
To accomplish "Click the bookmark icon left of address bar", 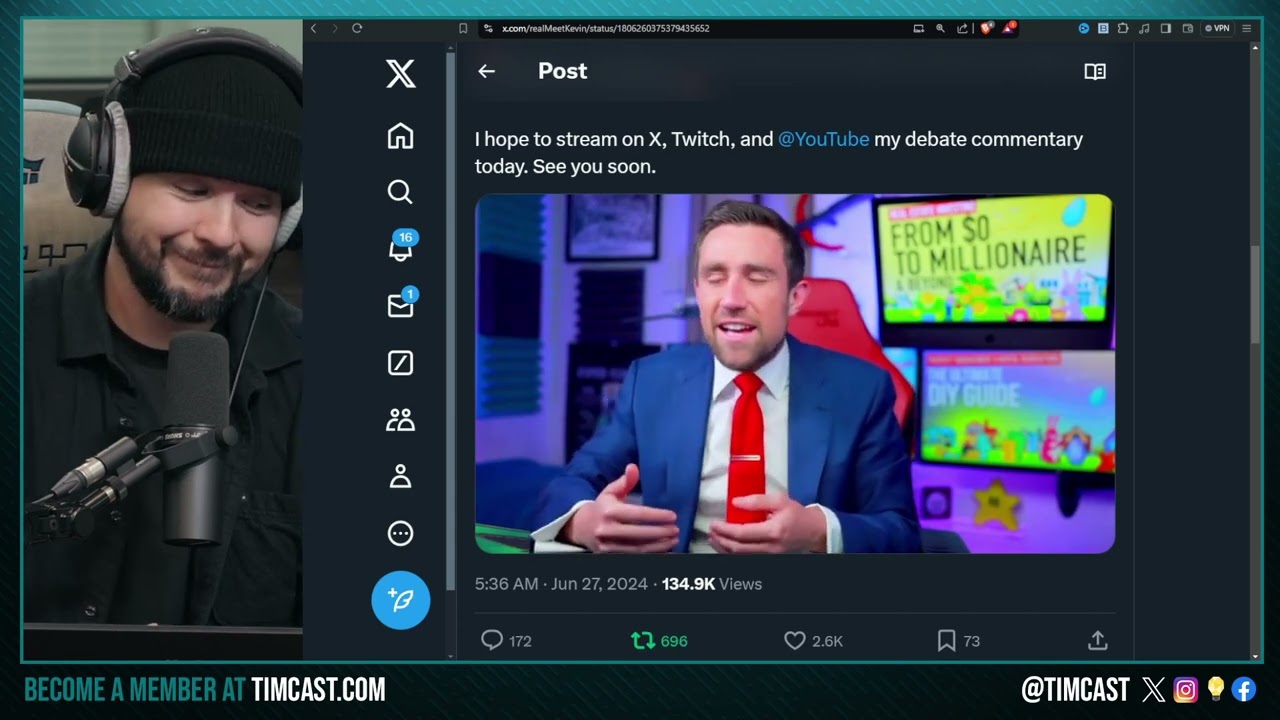I will (463, 28).
